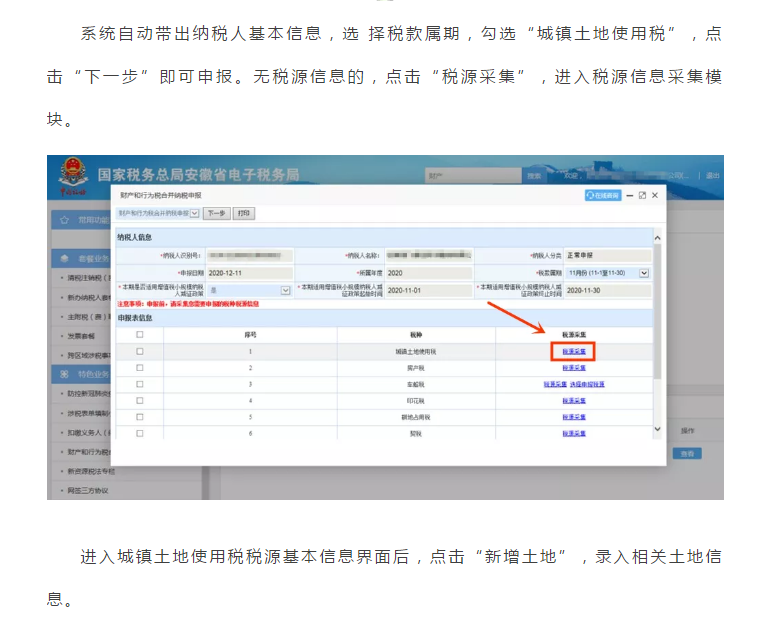The height and width of the screenshot is (625, 772).
Task: Click 税源采集 link for 房产税
Action: click(x=574, y=368)
